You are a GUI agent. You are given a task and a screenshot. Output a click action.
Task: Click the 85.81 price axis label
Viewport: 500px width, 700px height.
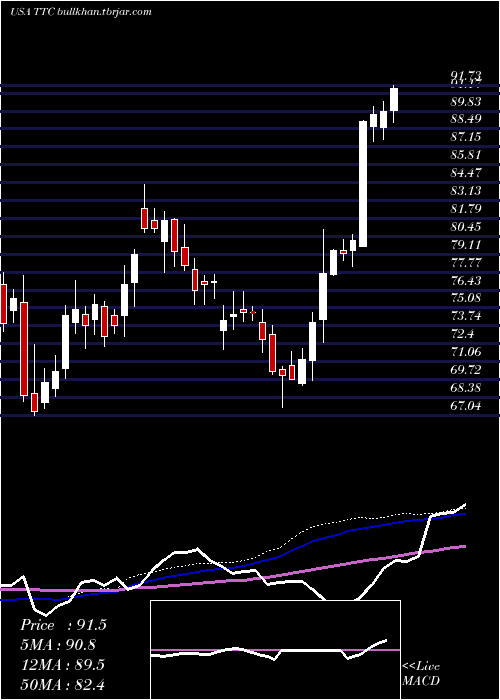tap(466, 155)
